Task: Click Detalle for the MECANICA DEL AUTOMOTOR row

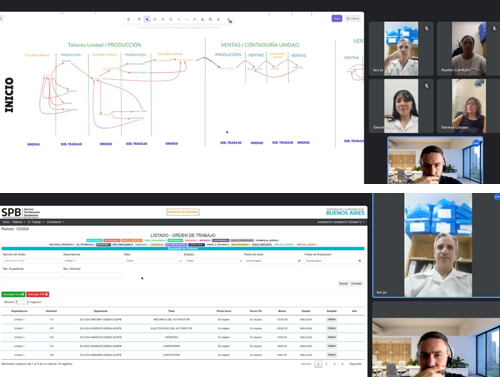Action: pyautogui.click(x=332, y=319)
